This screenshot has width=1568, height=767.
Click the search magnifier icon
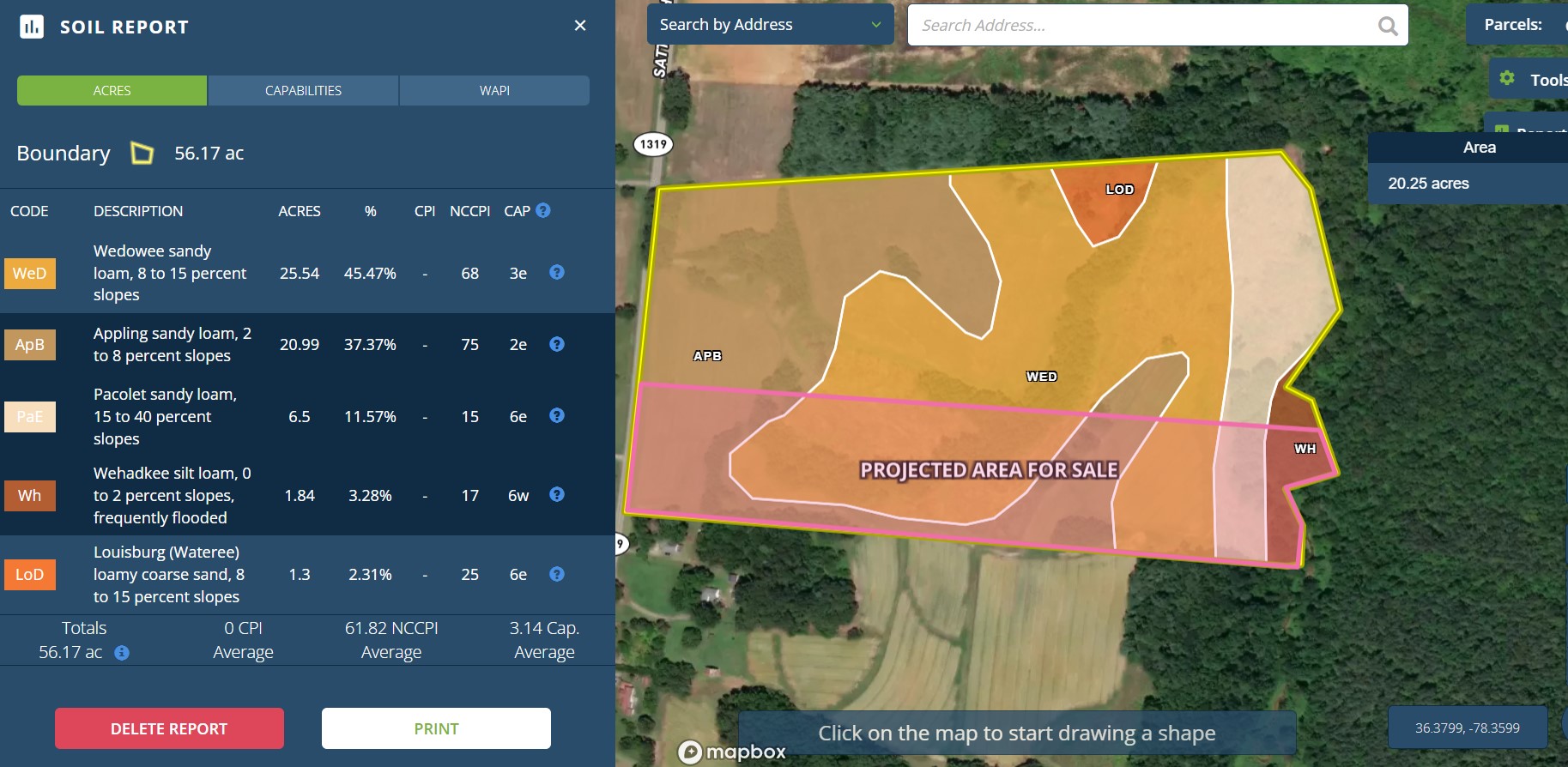pyautogui.click(x=1387, y=26)
